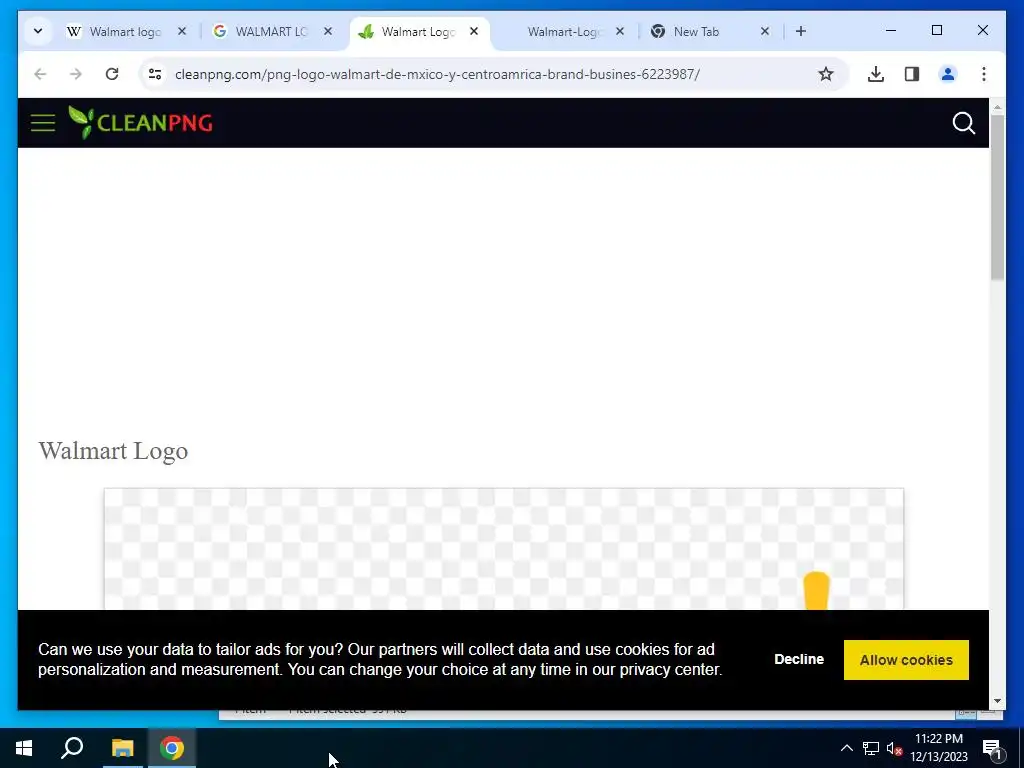
Task: Decline cookie tracking
Action: 799,660
